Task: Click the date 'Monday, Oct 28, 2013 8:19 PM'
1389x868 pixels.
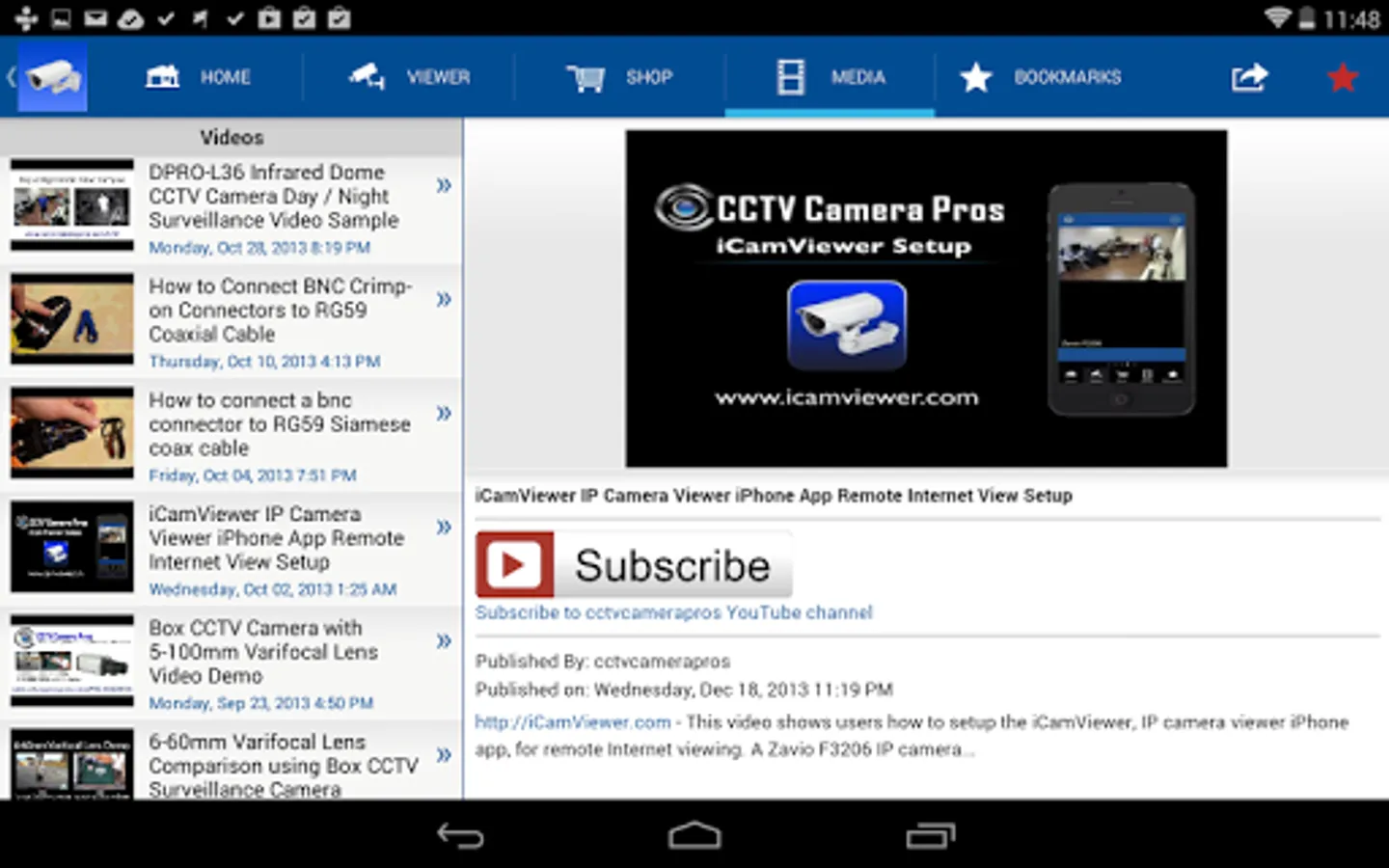Action: coord(259,248)
